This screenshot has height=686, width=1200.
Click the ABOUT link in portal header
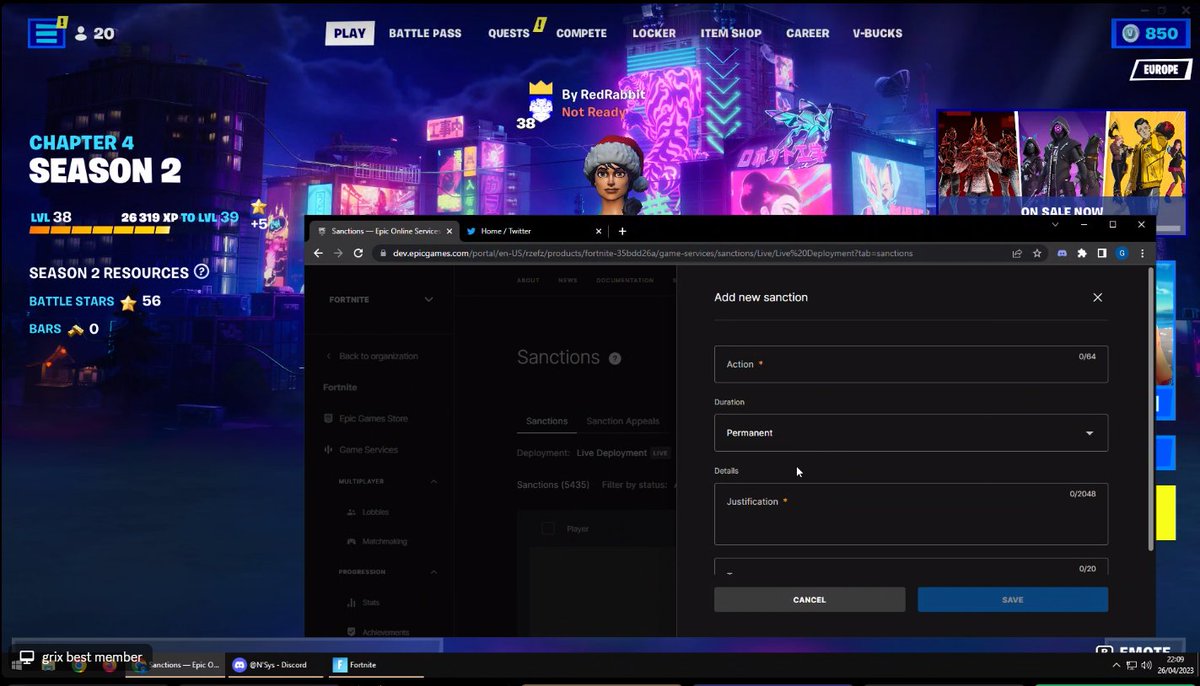528,280
